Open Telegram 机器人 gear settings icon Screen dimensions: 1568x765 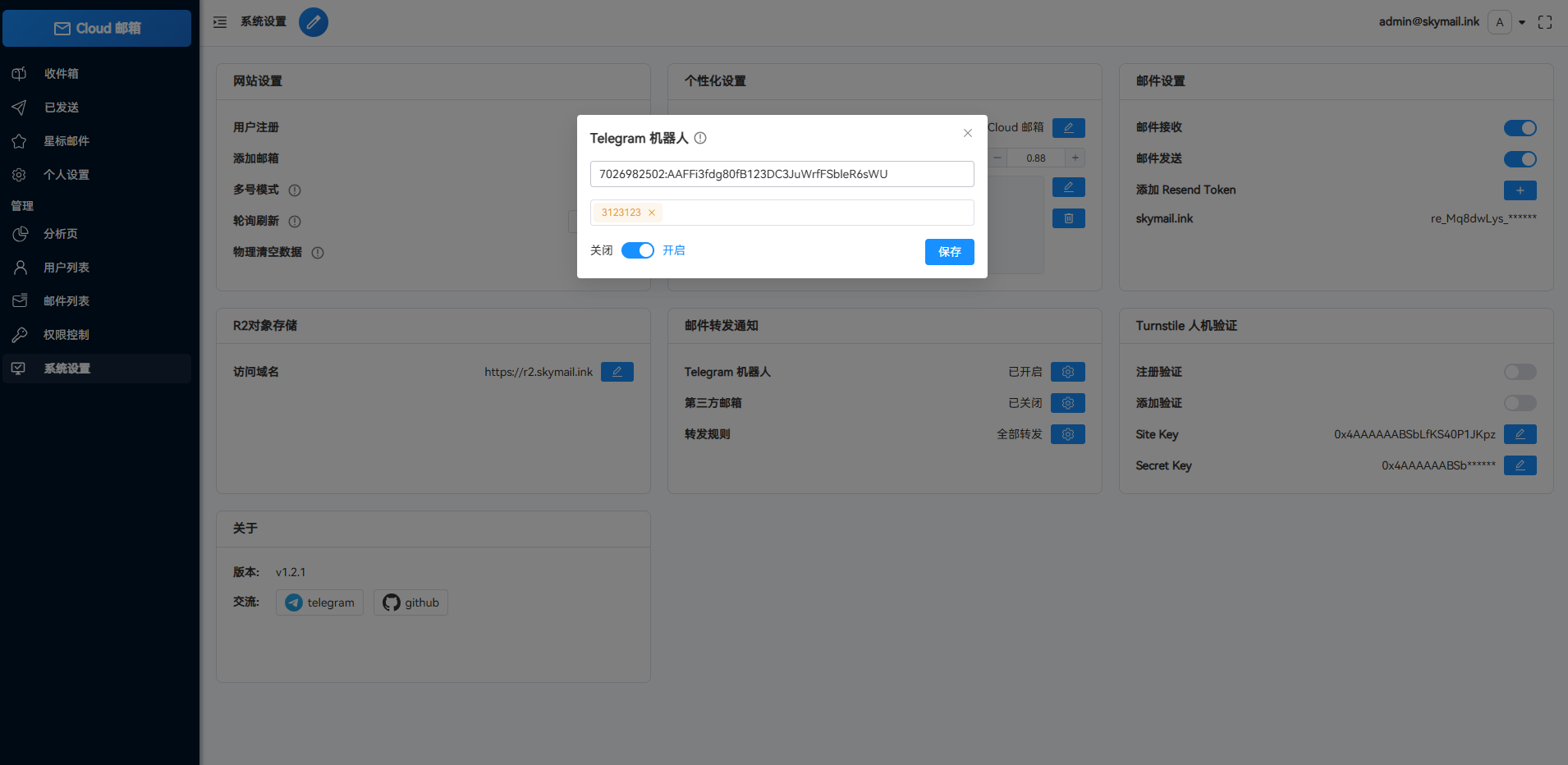tap(1067, 372)
